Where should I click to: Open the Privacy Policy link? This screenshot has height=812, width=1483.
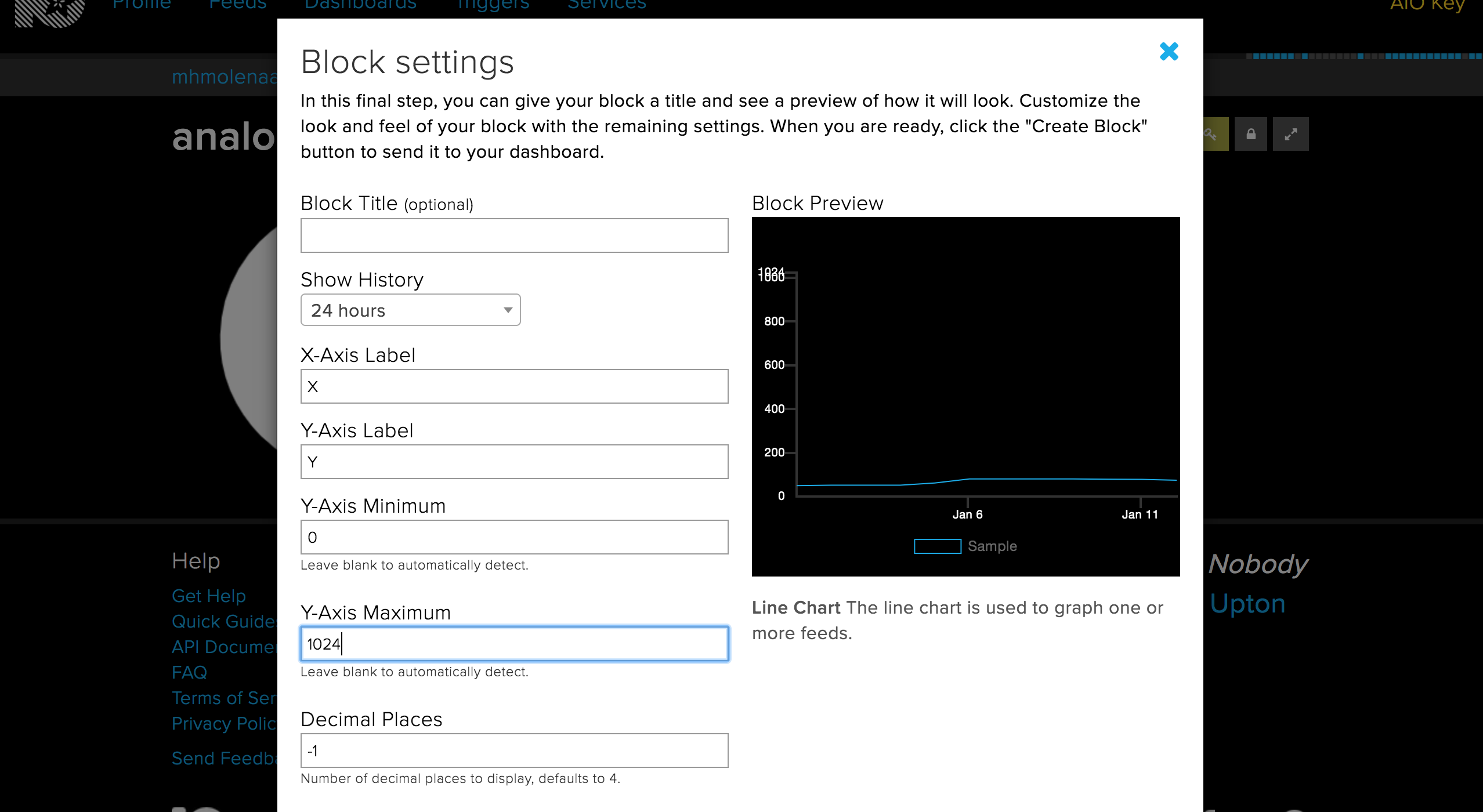pos(225,723)
